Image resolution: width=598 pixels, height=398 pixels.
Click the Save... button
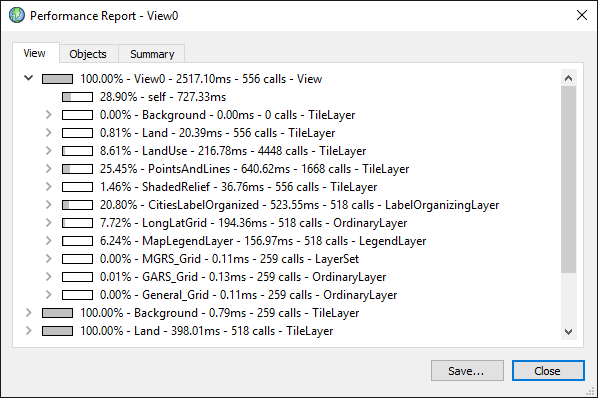[x=467, y=371]
